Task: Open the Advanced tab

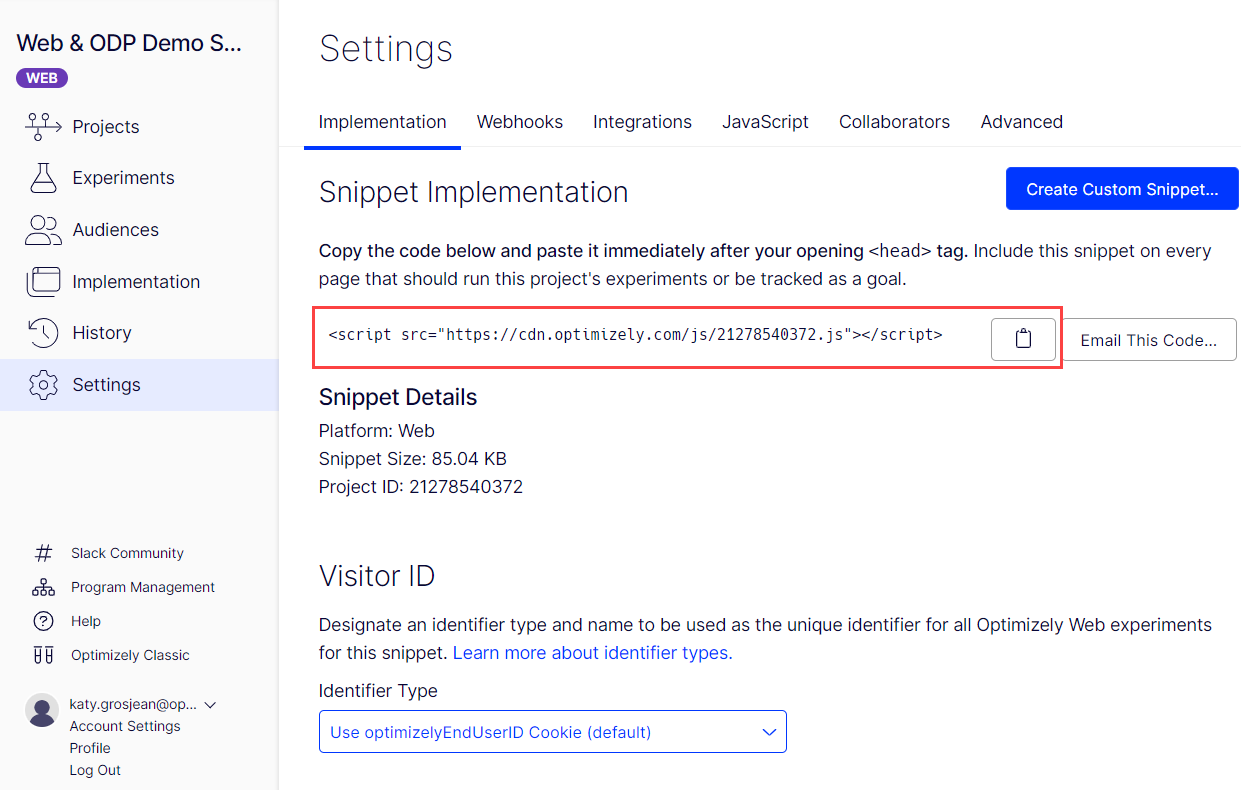Action: tap(1021, 122)
